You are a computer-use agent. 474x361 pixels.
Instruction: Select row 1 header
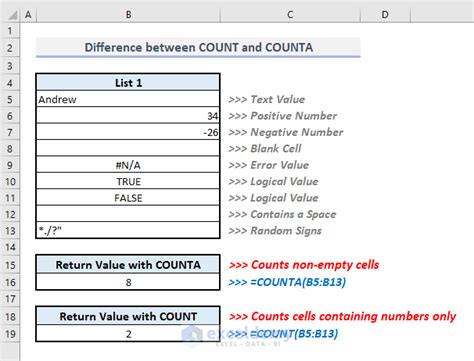[x=10, y=31]
